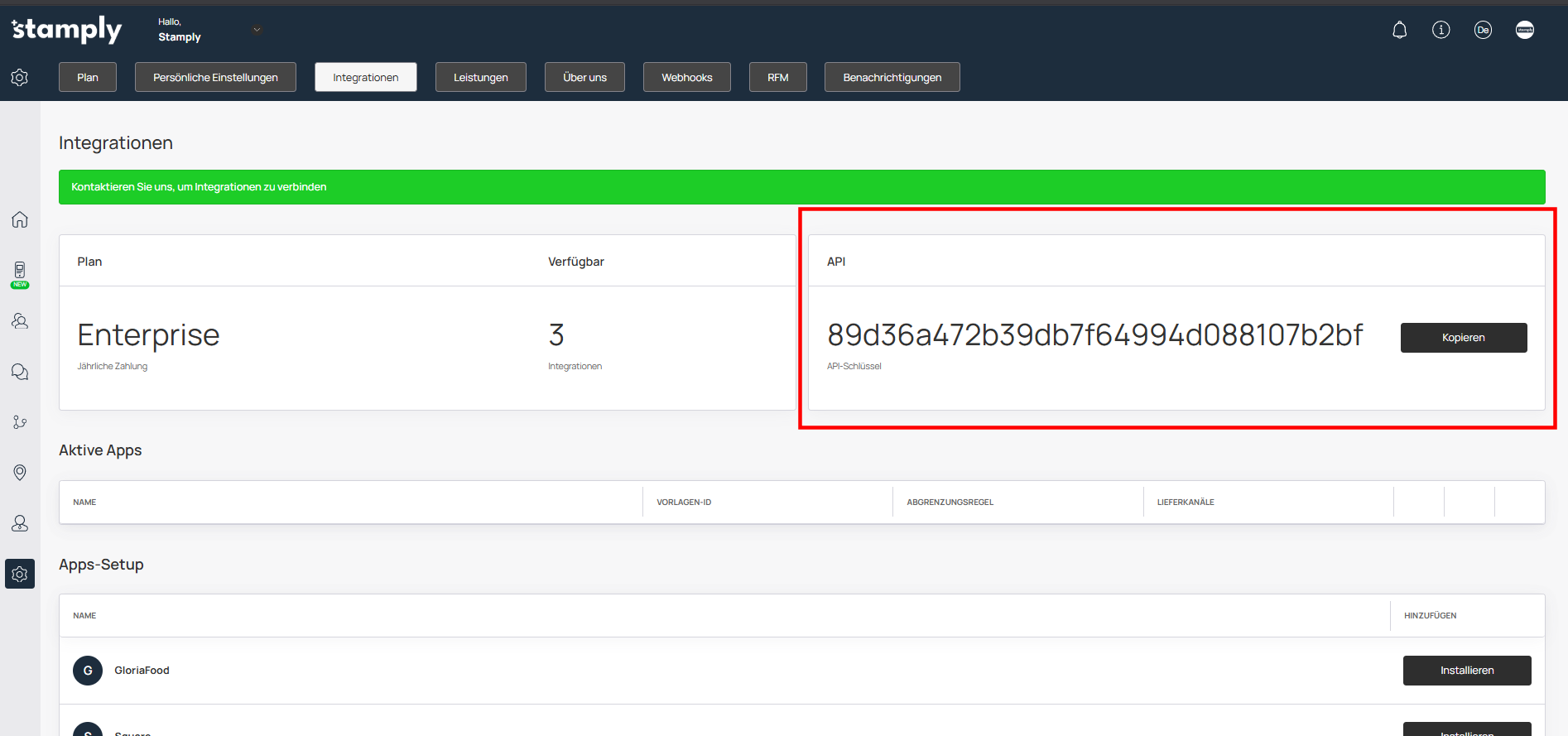Open the Stamply profile avatar
The height and width of the screenshot is (736, 1568).
click(1524, 31)
